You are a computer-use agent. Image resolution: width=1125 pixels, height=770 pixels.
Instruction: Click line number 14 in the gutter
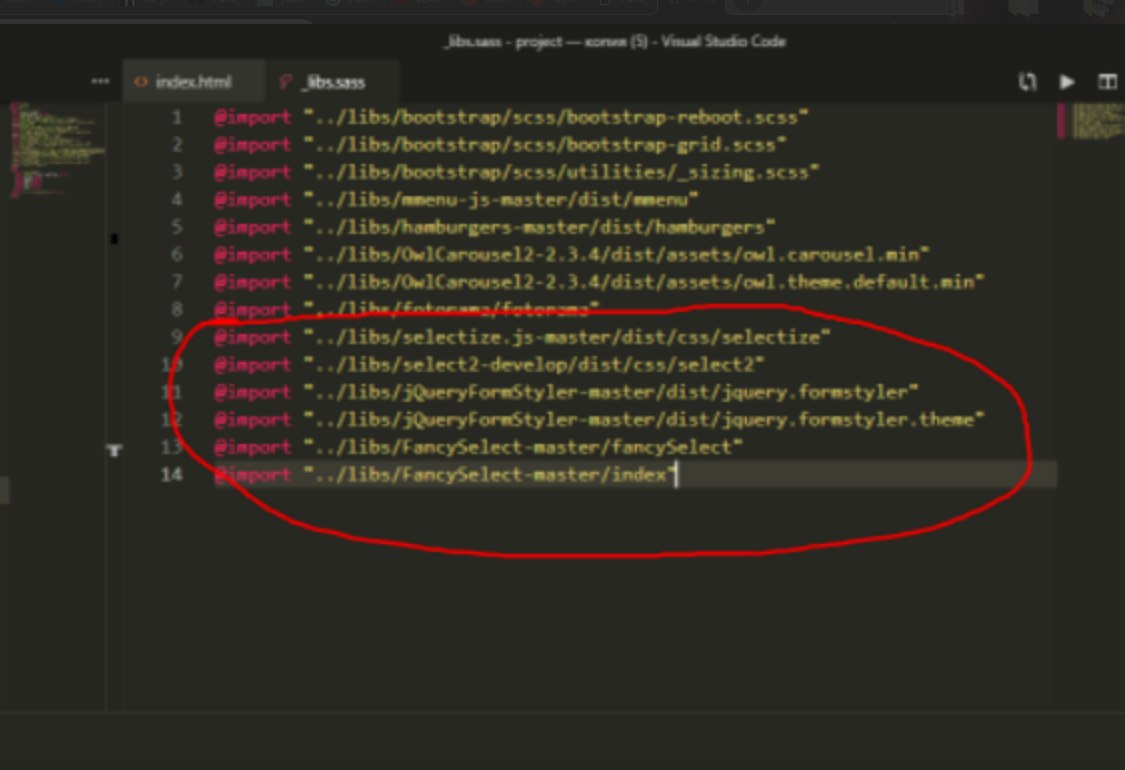pos(171,474)
